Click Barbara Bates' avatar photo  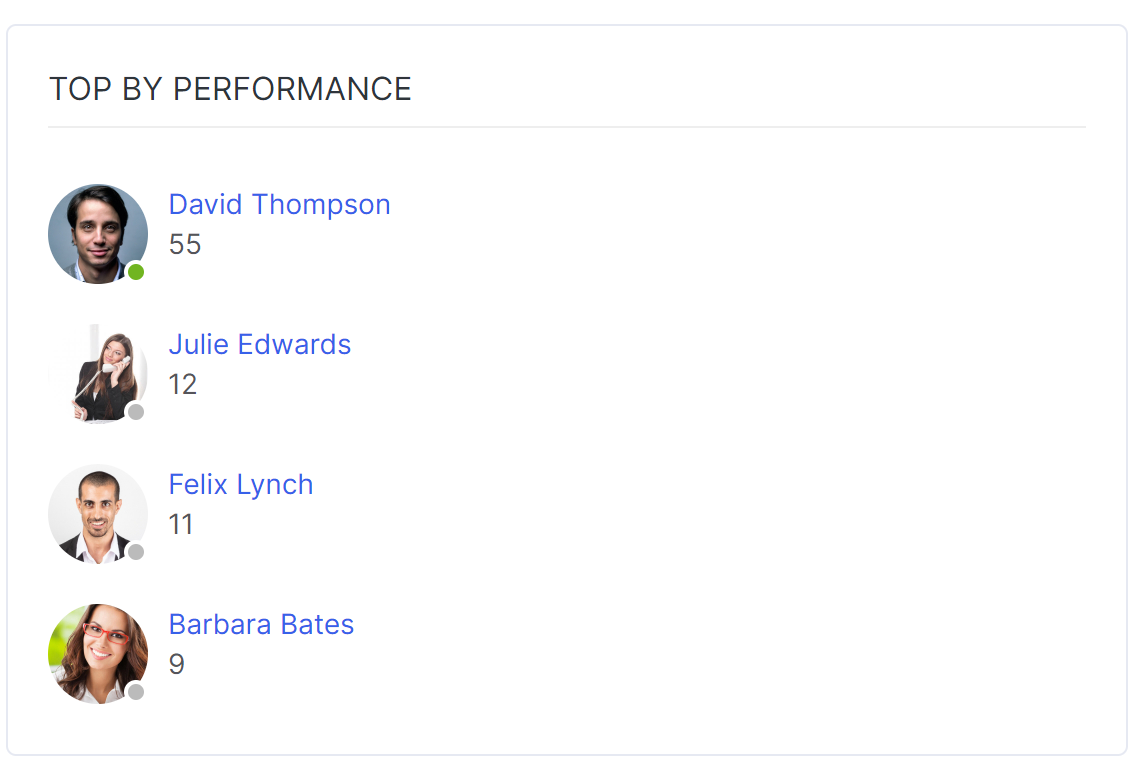98,653
